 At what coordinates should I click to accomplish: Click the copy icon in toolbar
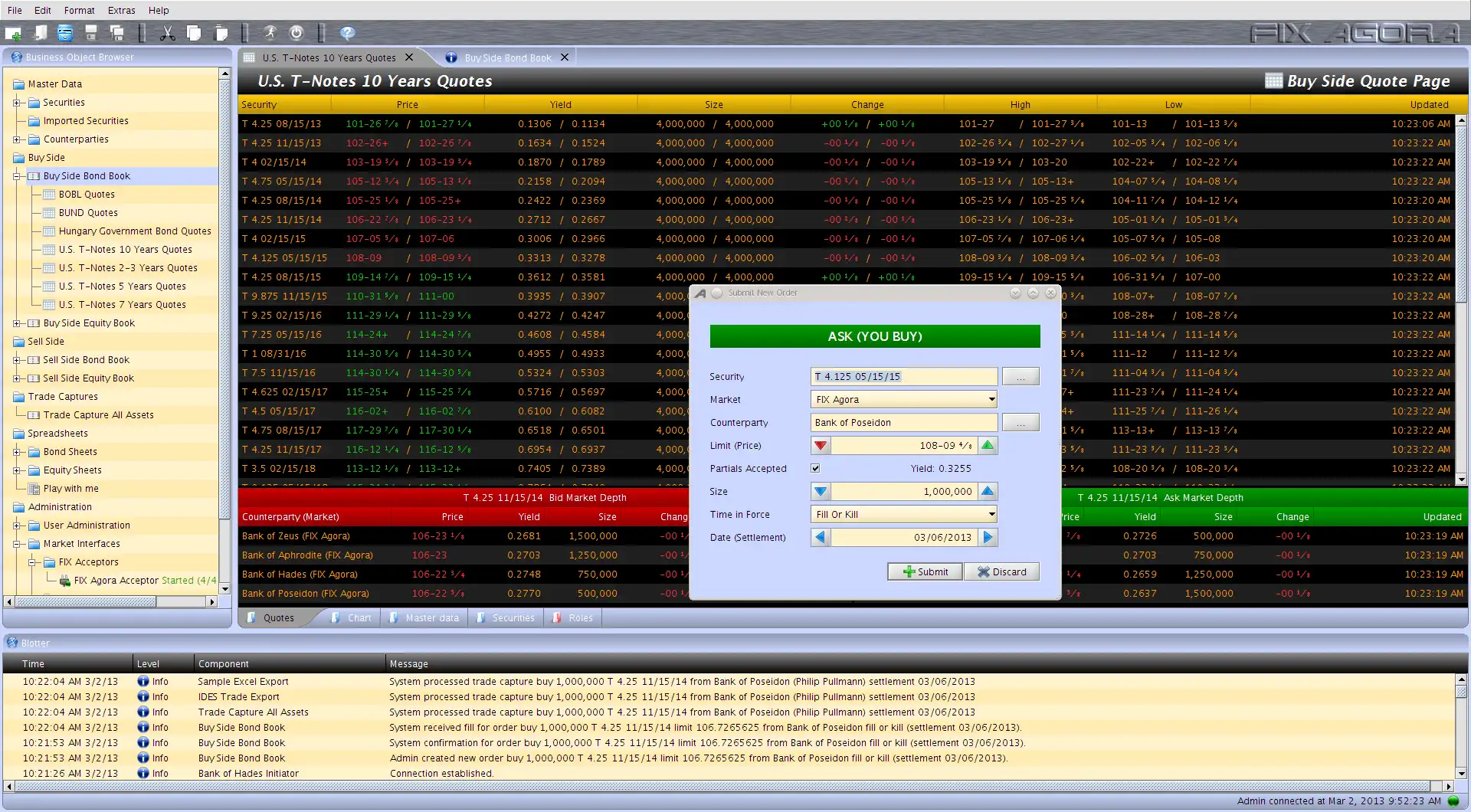tap(194, 33)
